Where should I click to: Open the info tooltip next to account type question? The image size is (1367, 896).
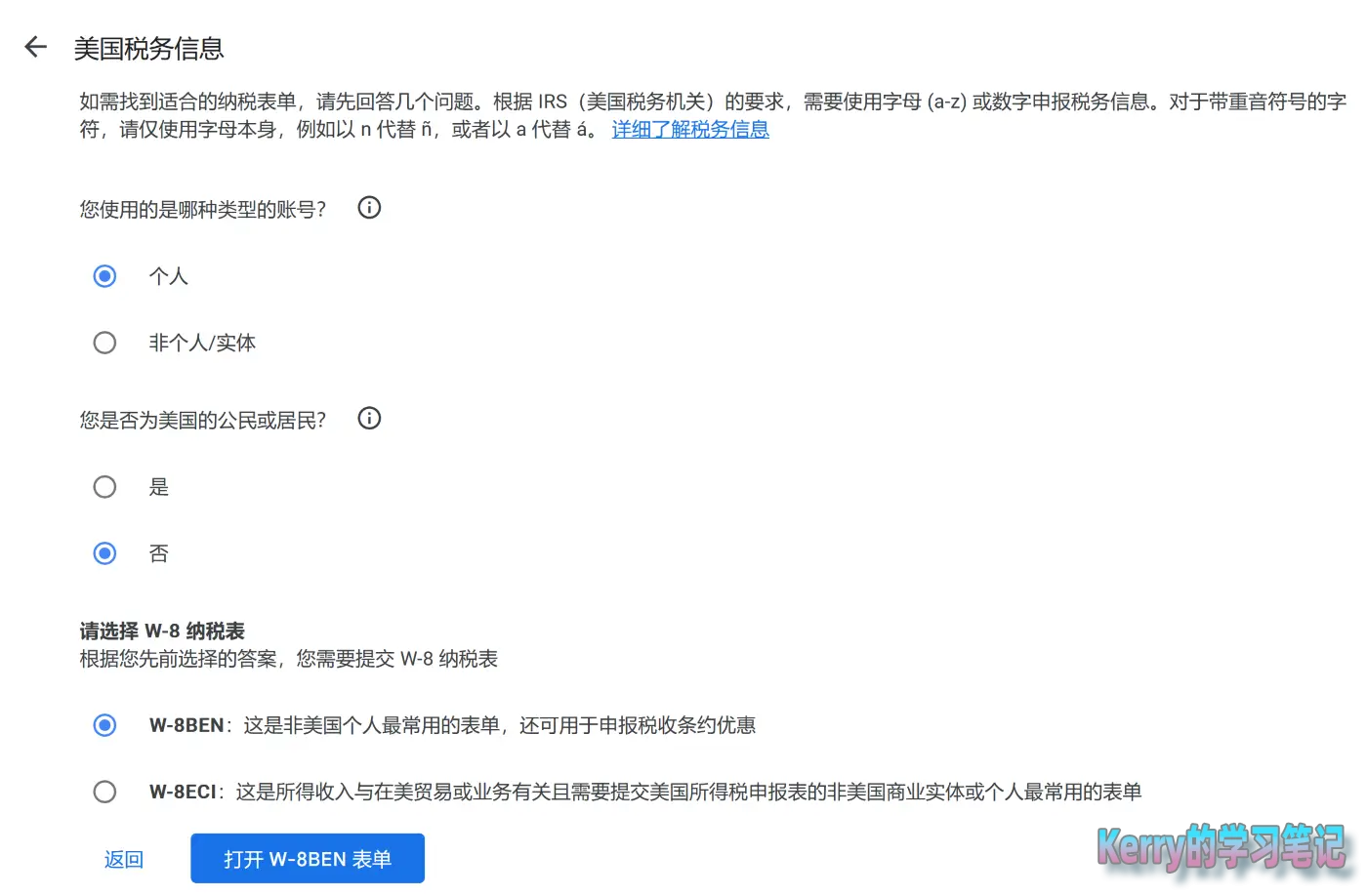tap(369, 207)
